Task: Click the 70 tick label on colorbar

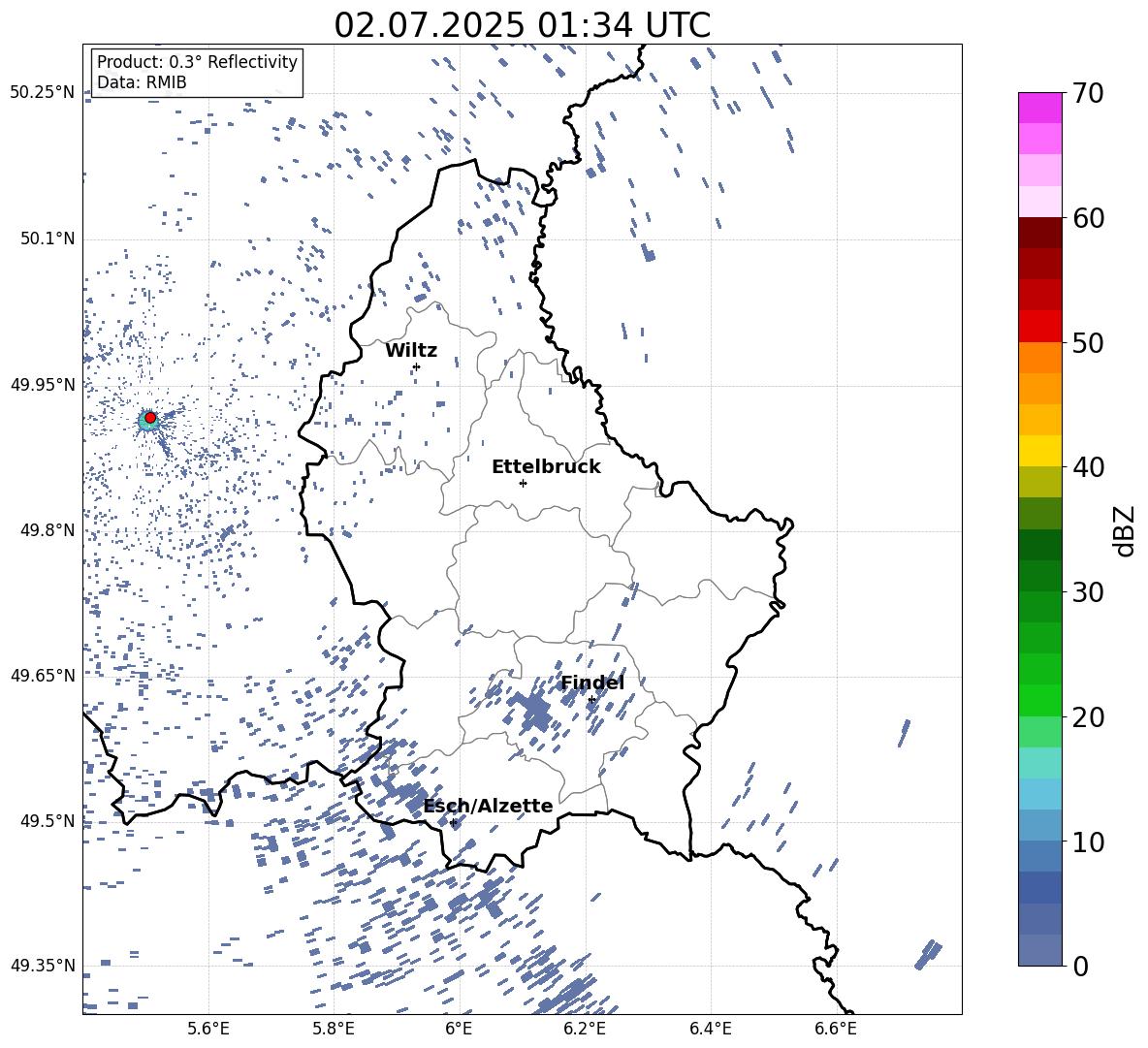Action: click(1088, 94)
